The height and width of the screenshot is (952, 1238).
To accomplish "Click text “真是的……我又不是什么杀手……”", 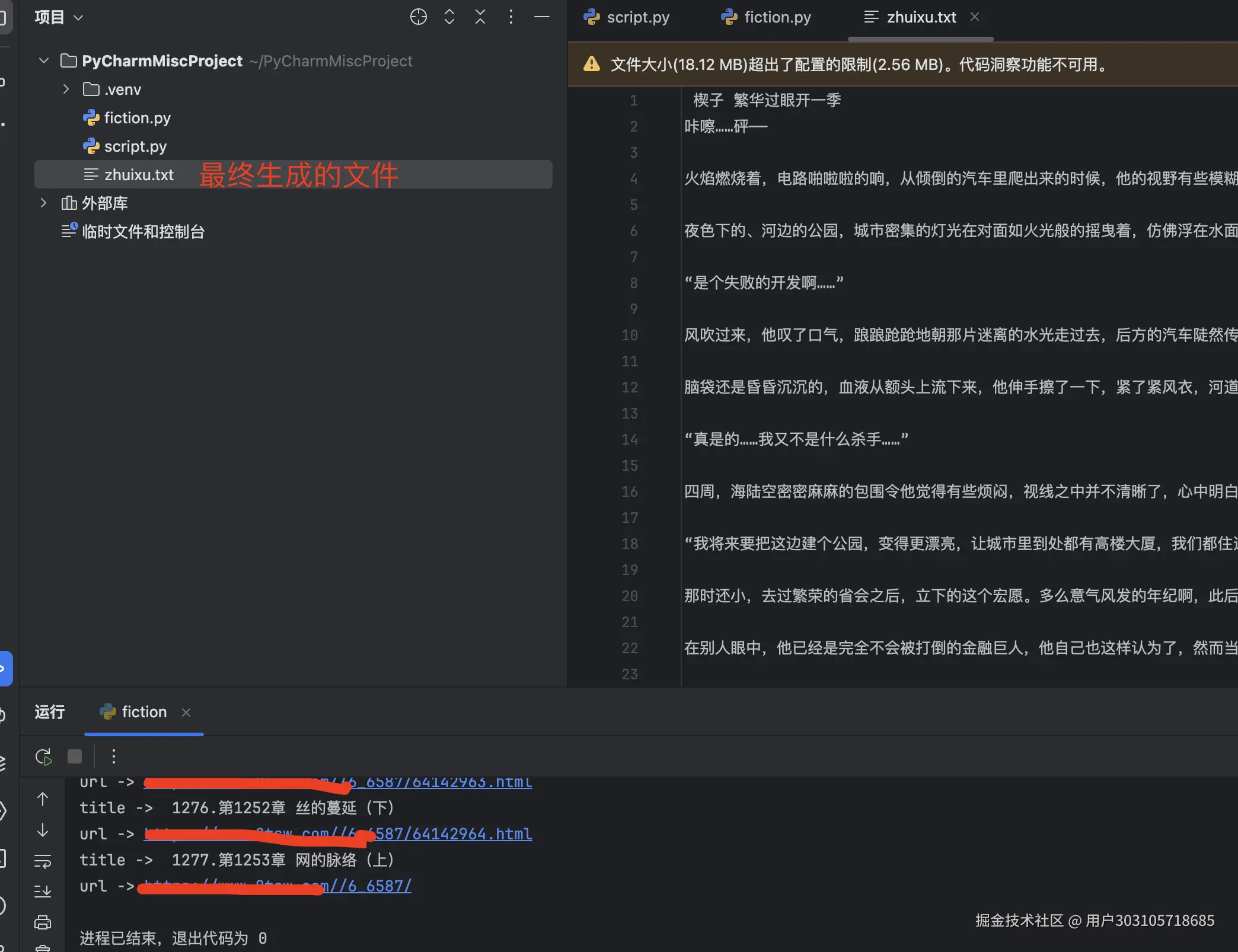I will click(x=796, y=439).
